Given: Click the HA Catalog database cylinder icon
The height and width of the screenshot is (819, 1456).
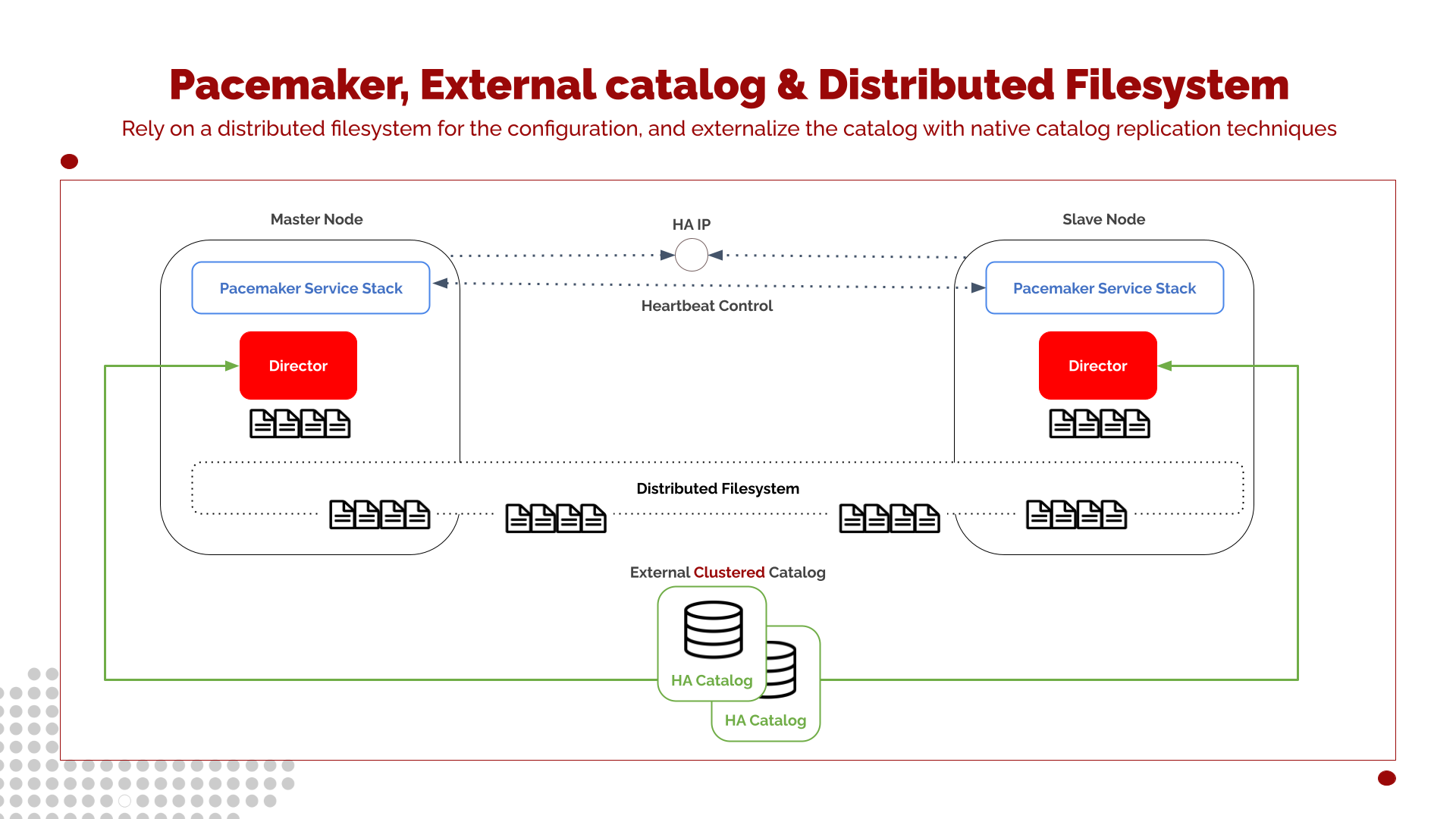Looking at the screenshot, I should (x=712, y=628).
